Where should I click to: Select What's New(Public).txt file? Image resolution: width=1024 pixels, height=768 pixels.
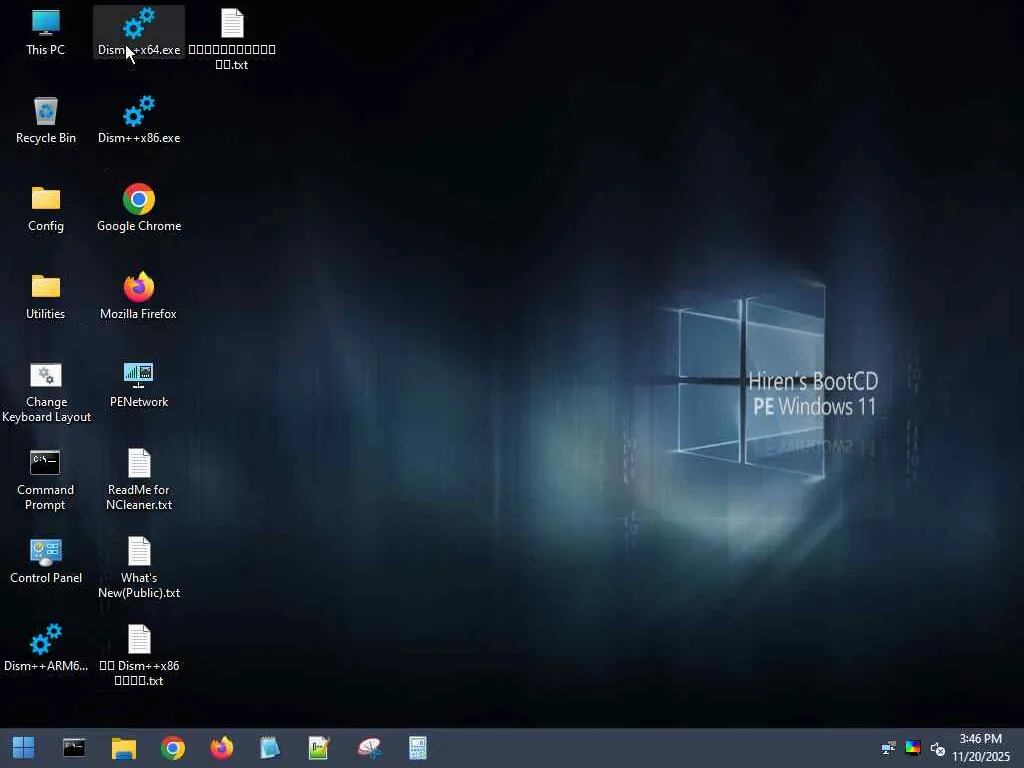click(x=138, y=568)
